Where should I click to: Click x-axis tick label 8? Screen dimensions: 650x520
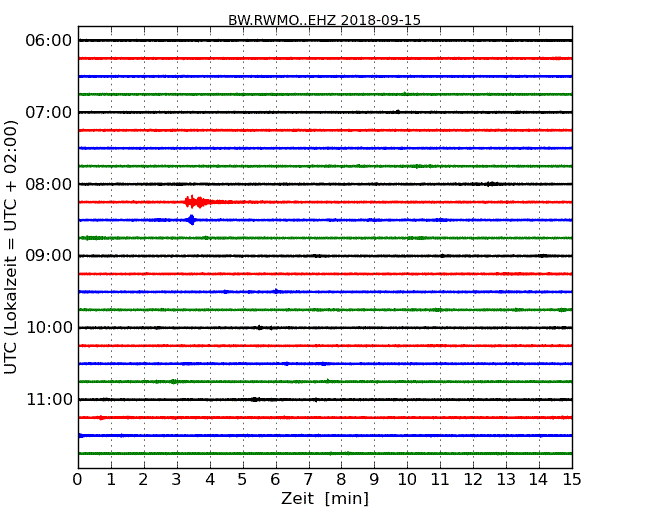(x=341, y=480)
